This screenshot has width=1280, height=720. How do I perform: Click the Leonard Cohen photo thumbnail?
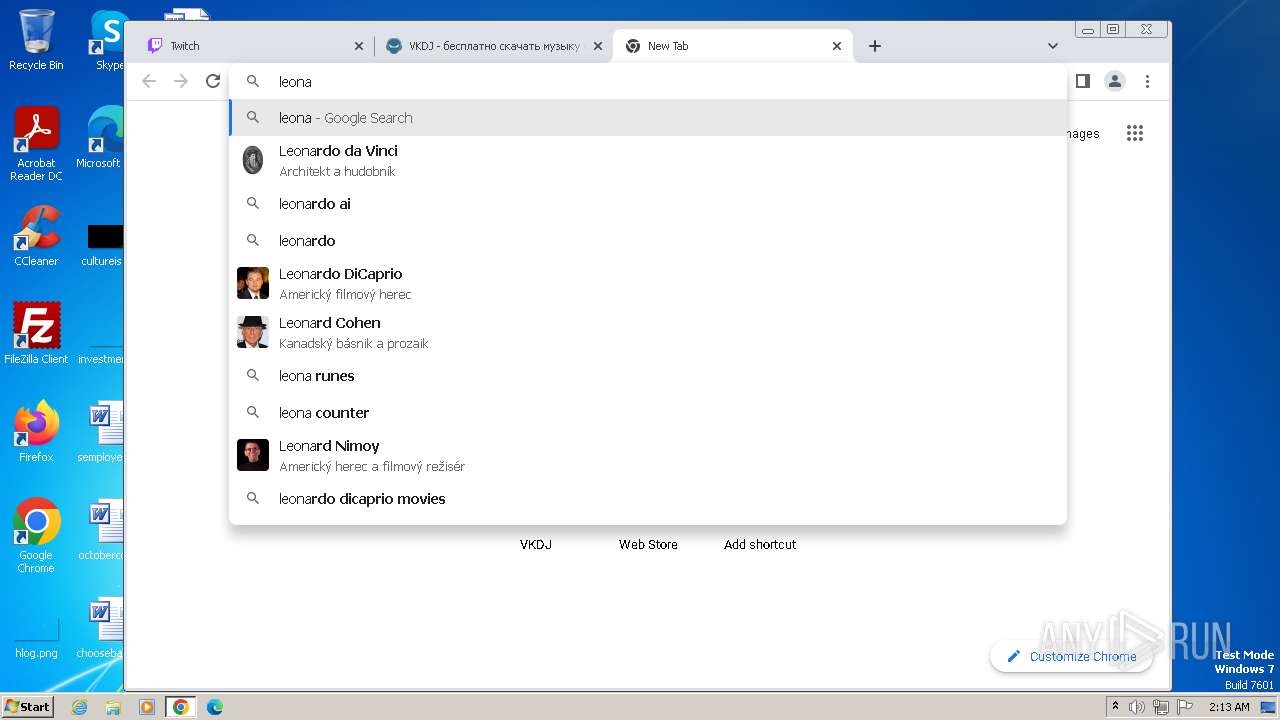(253, 332)
